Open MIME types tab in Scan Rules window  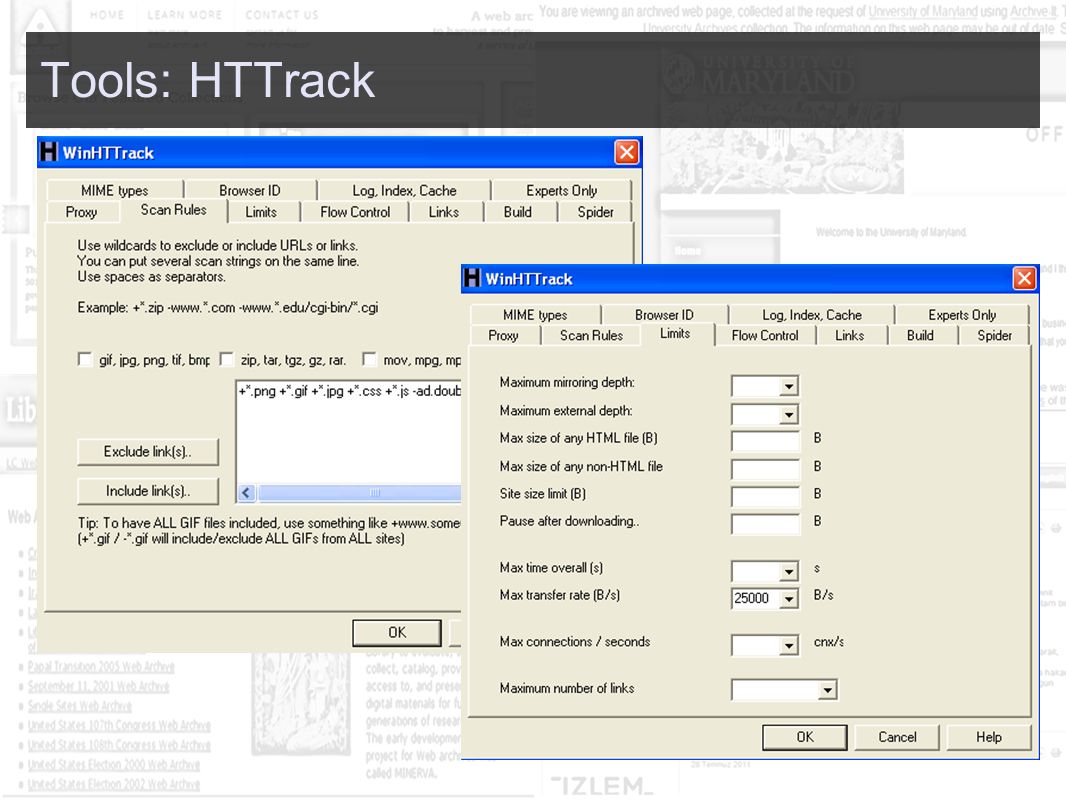point(114,190)
